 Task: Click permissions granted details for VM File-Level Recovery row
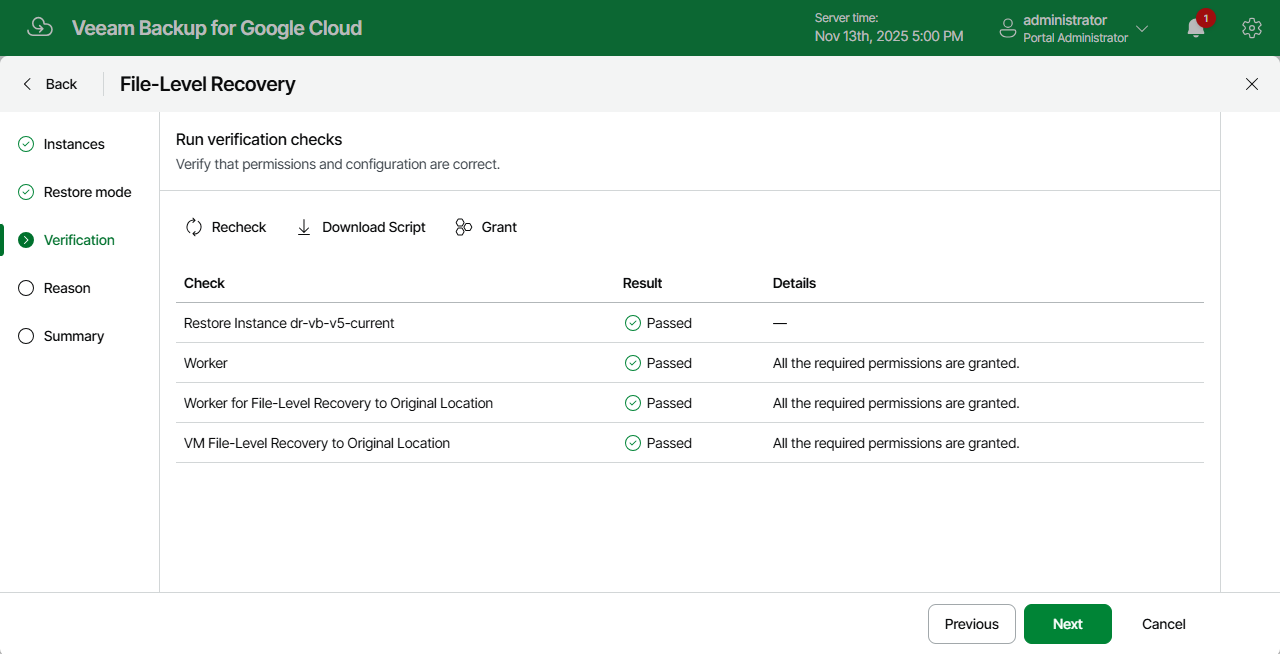pyautogui.click(x=896, y=443)
